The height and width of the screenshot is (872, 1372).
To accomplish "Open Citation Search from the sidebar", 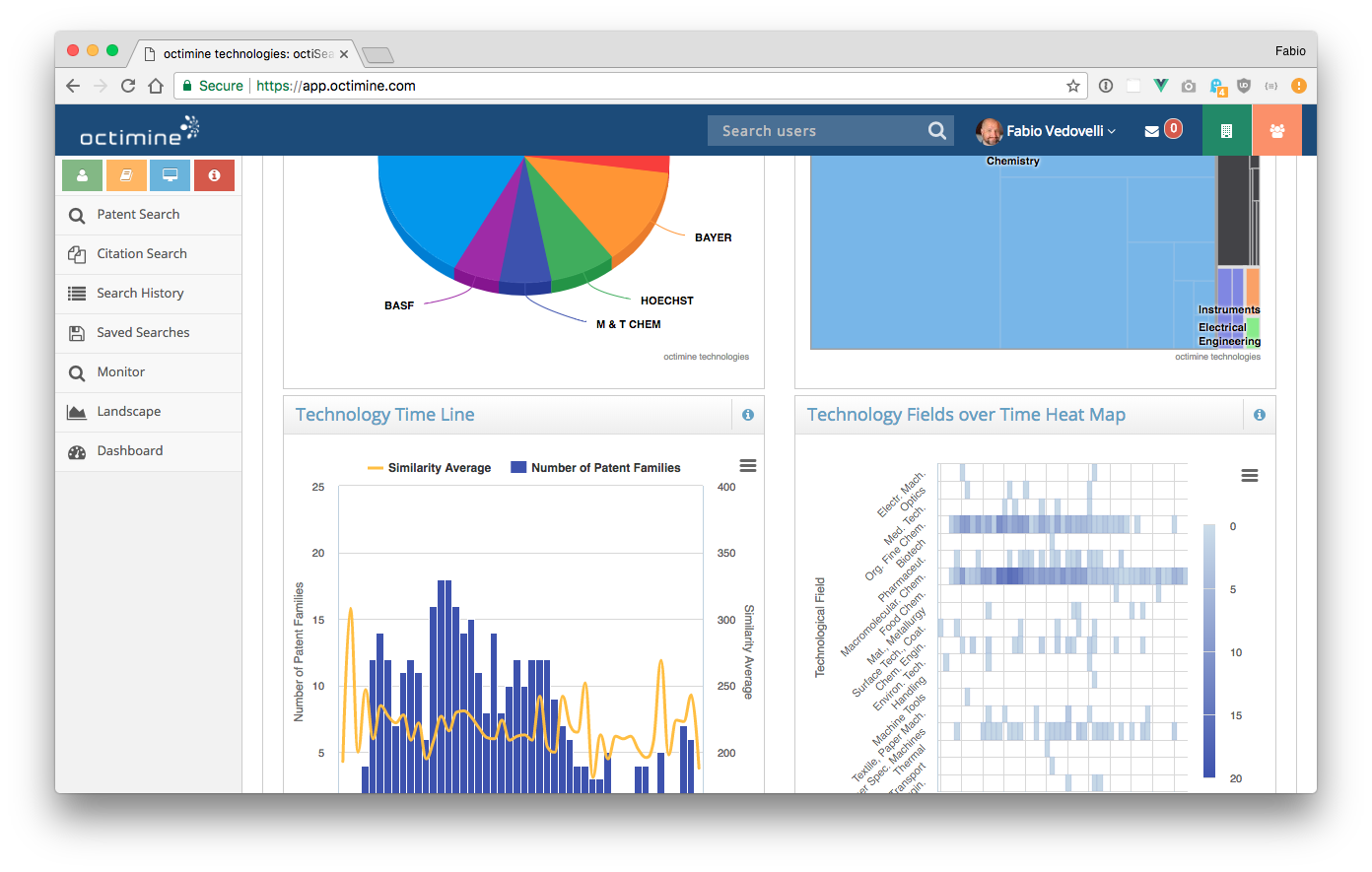I will coord(149,254).
